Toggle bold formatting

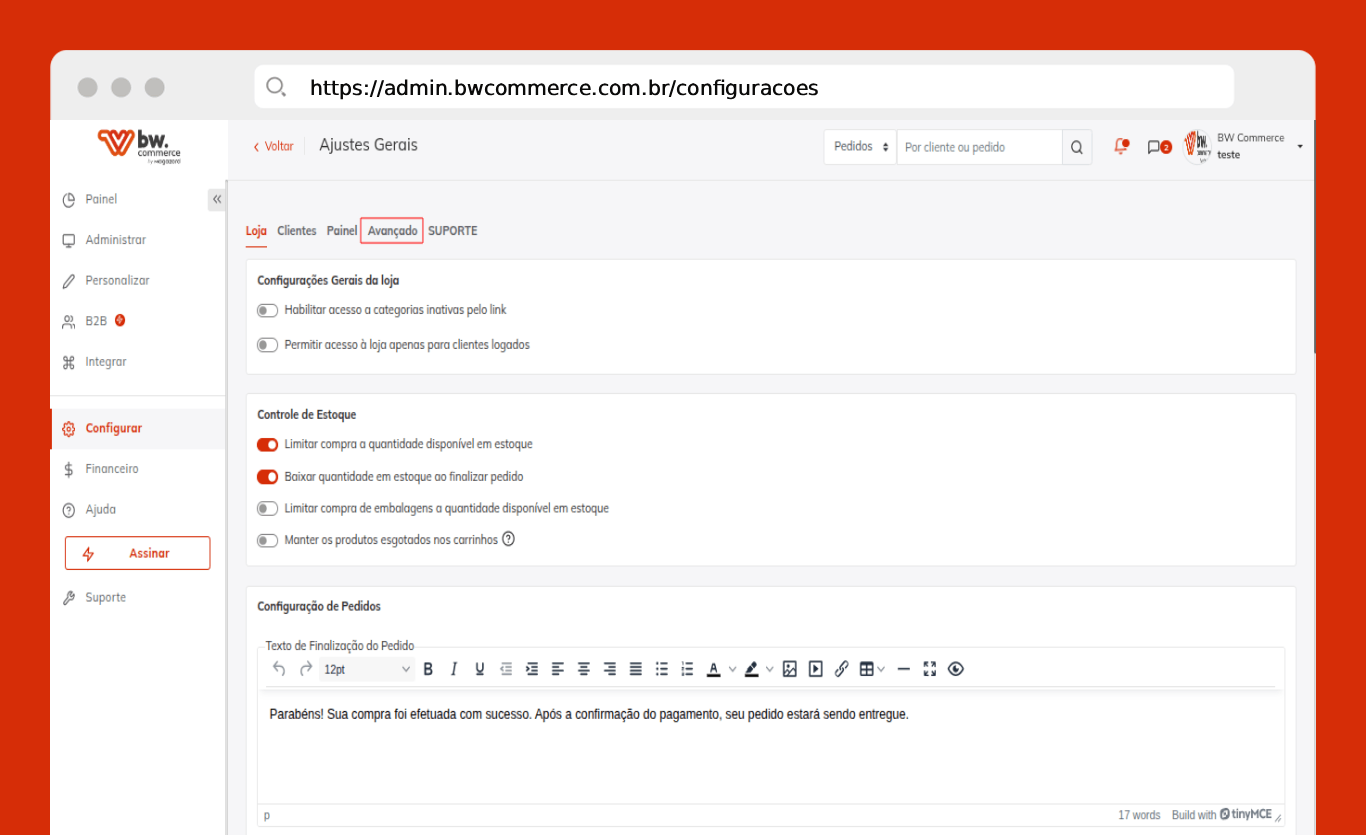click(x=428, y=669)
